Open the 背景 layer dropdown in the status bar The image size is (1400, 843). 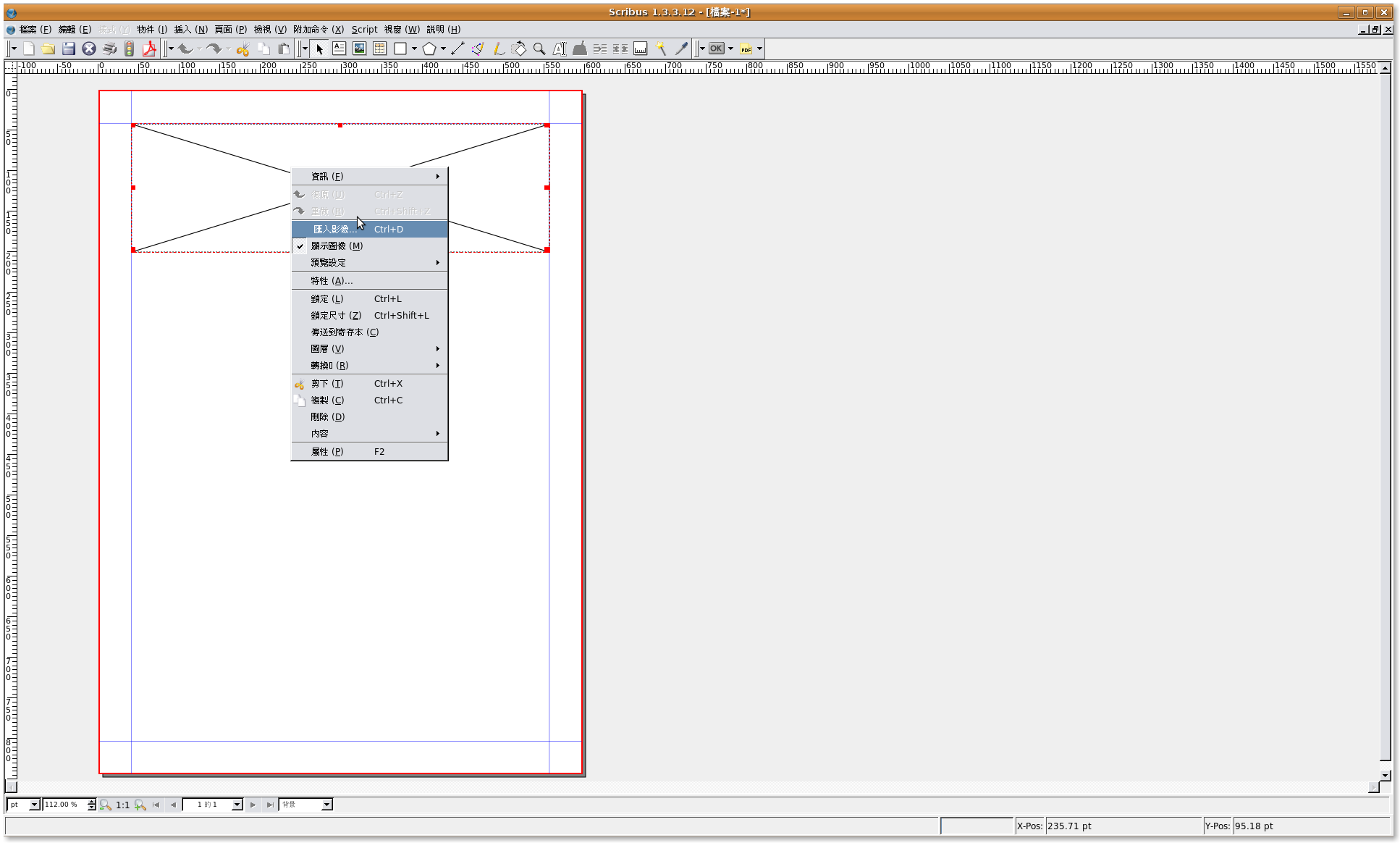[x=326, y=805]
